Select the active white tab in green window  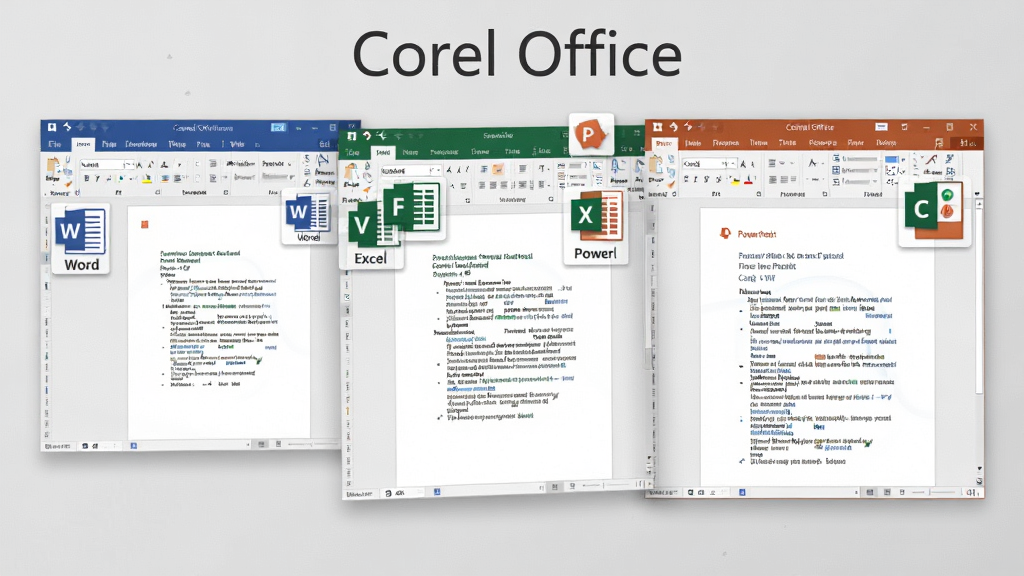click(383, 152)
